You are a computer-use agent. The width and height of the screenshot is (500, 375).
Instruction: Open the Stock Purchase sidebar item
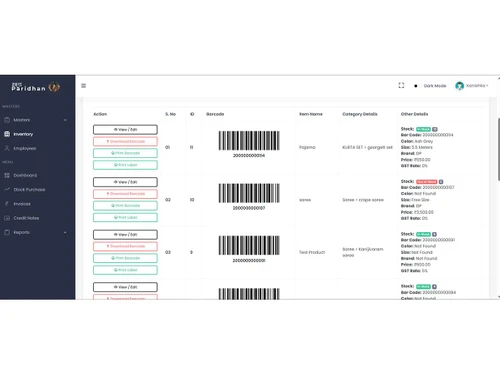pos(29,190)
